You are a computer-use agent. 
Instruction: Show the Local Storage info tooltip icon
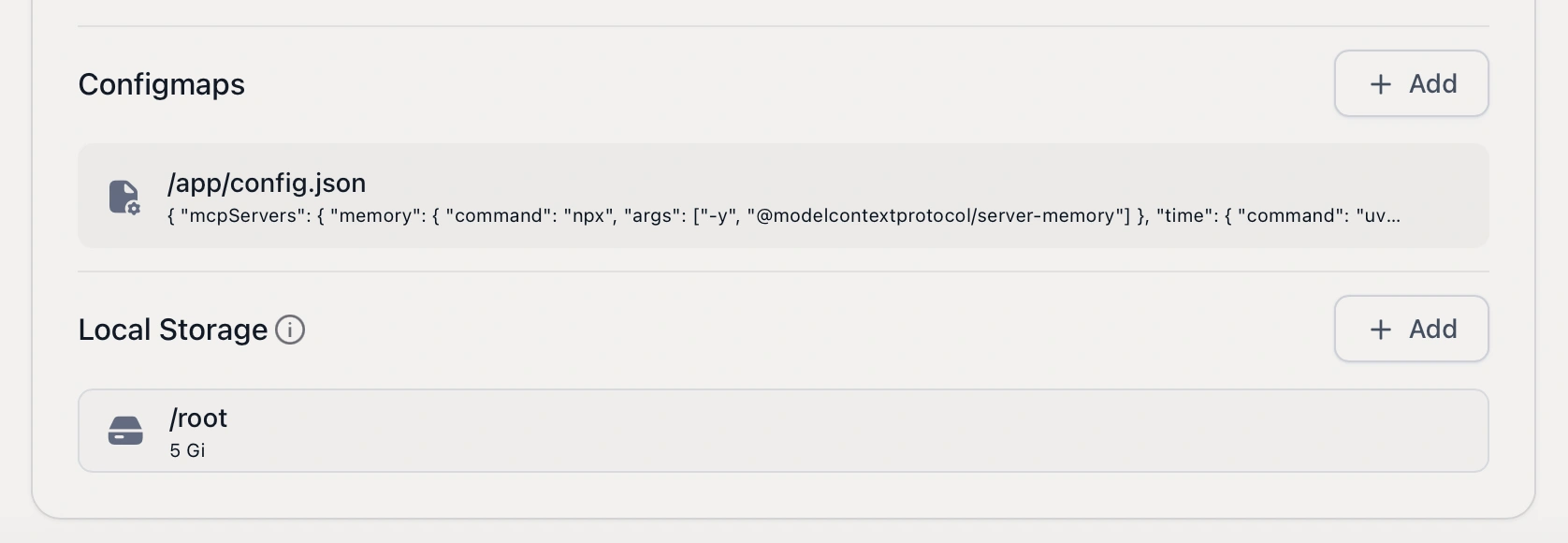click(290, 330)
